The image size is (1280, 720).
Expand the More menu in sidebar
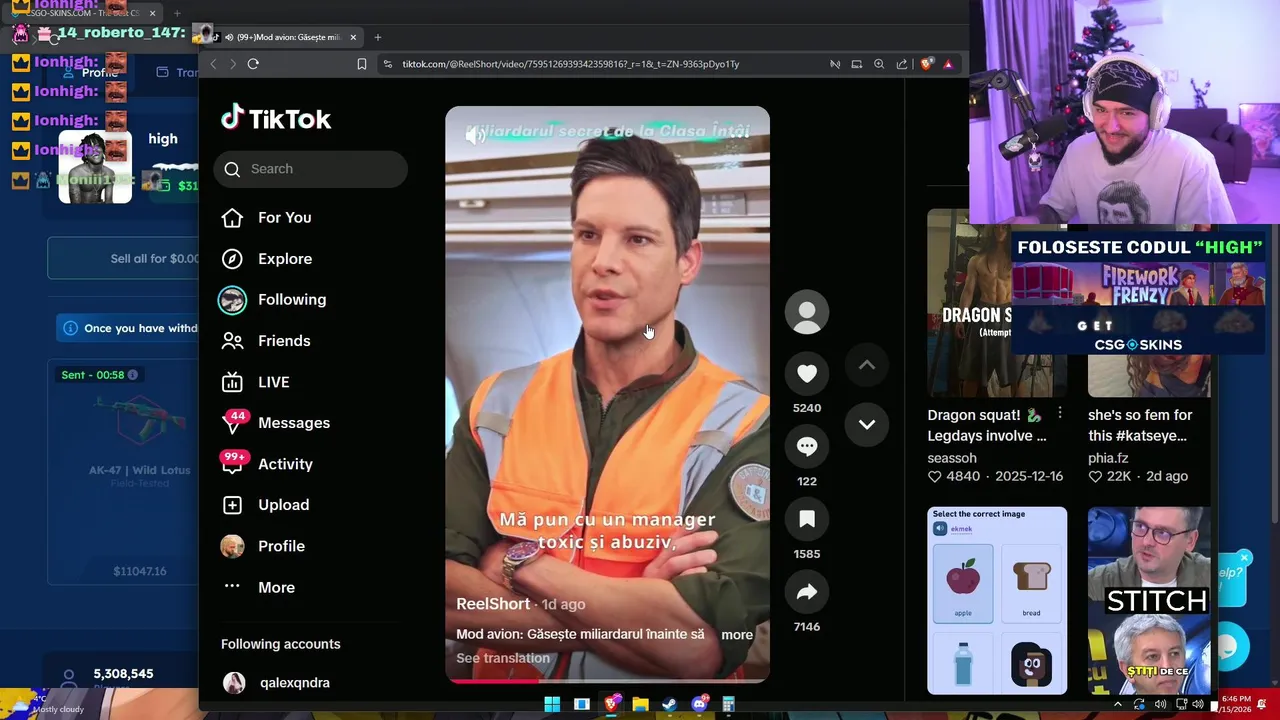258,587
